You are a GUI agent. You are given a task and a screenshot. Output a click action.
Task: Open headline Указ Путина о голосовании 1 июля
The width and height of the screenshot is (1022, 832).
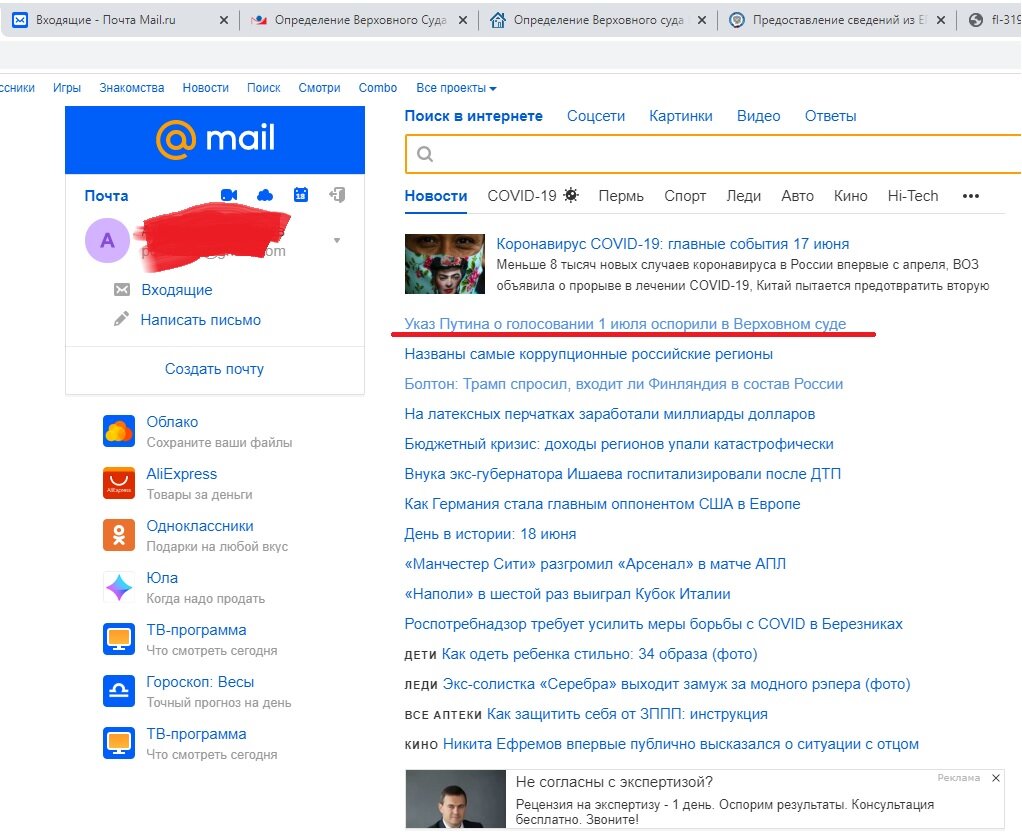(625, 324)
